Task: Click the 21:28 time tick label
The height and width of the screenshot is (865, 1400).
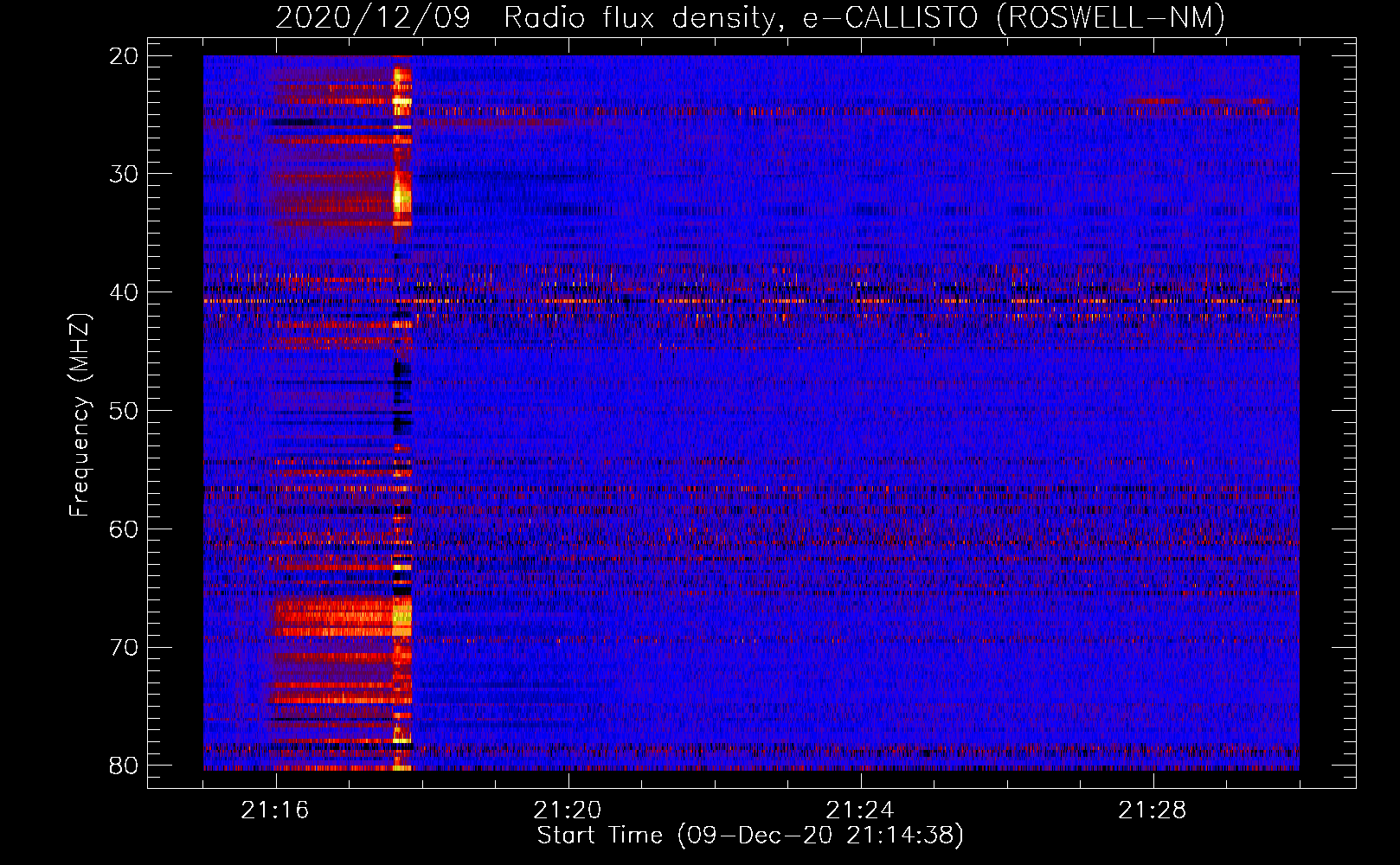Action: point(1153,811)
